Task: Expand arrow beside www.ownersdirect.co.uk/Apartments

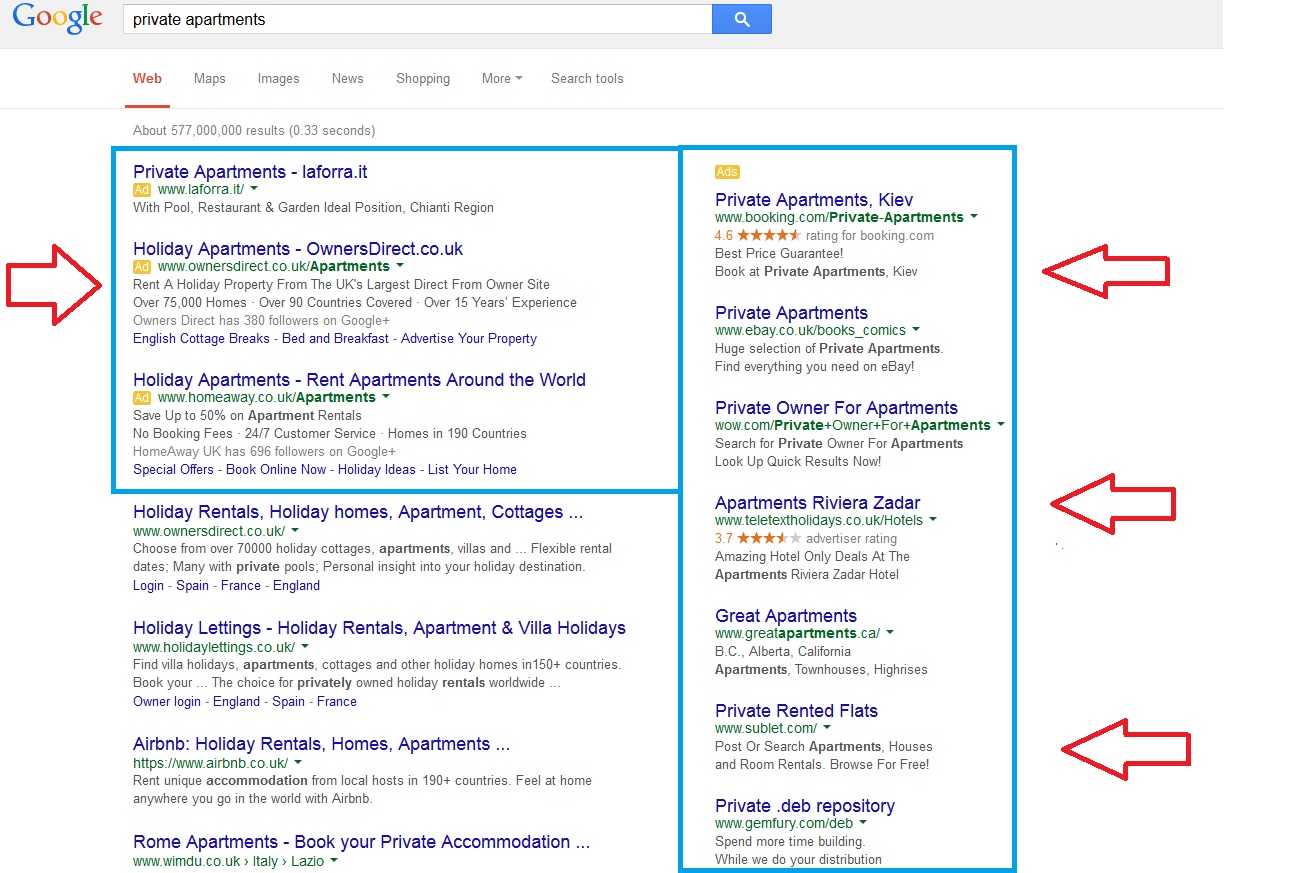Action: 400,265
